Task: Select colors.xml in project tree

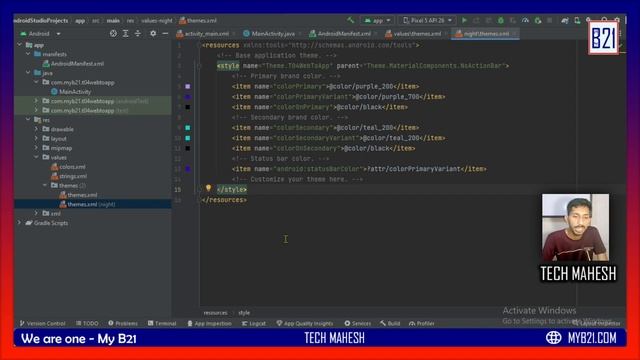Action: pos(68,167)
